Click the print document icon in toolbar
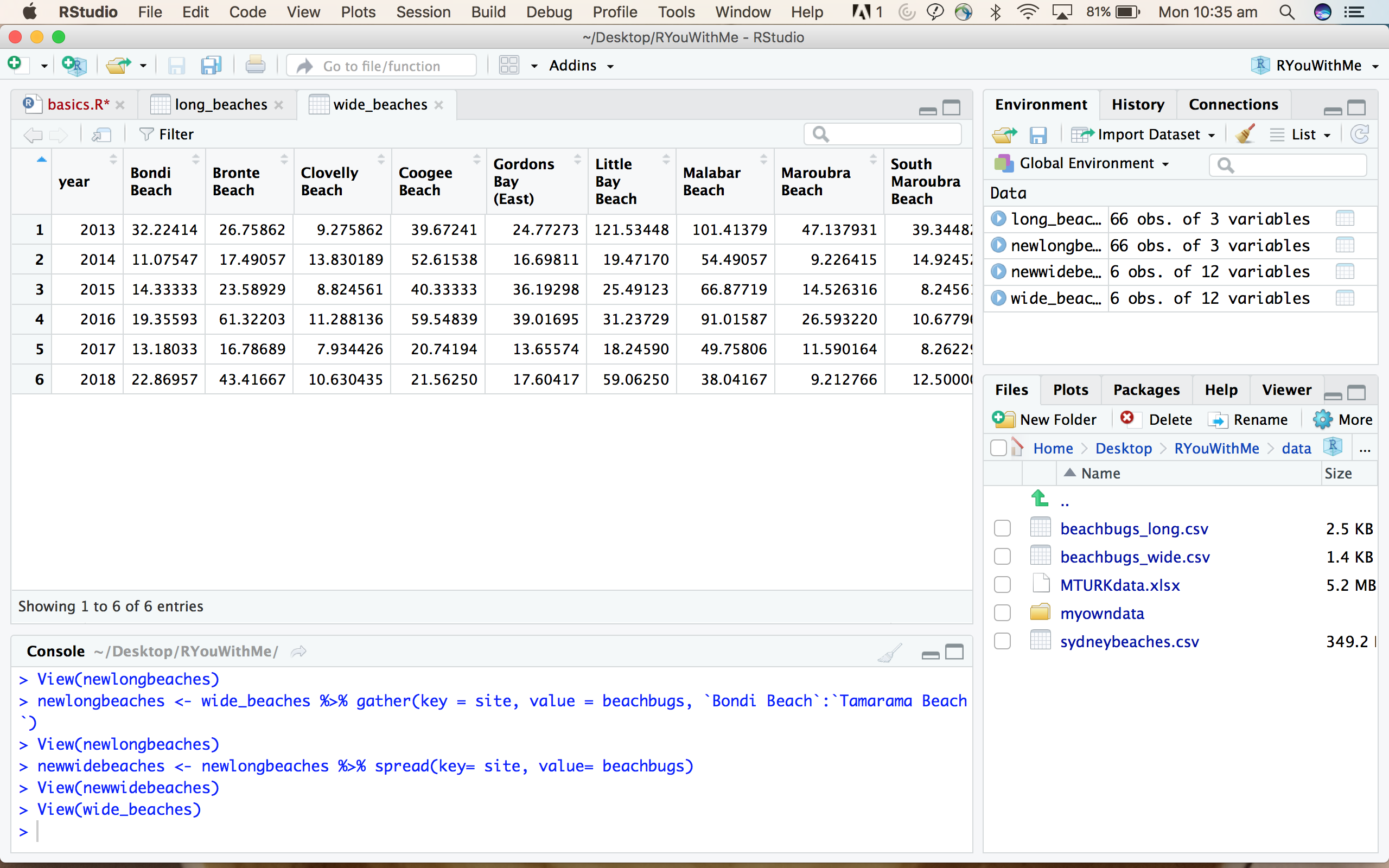The width and height of the screenshot is (1389, 868). (255, 66)
